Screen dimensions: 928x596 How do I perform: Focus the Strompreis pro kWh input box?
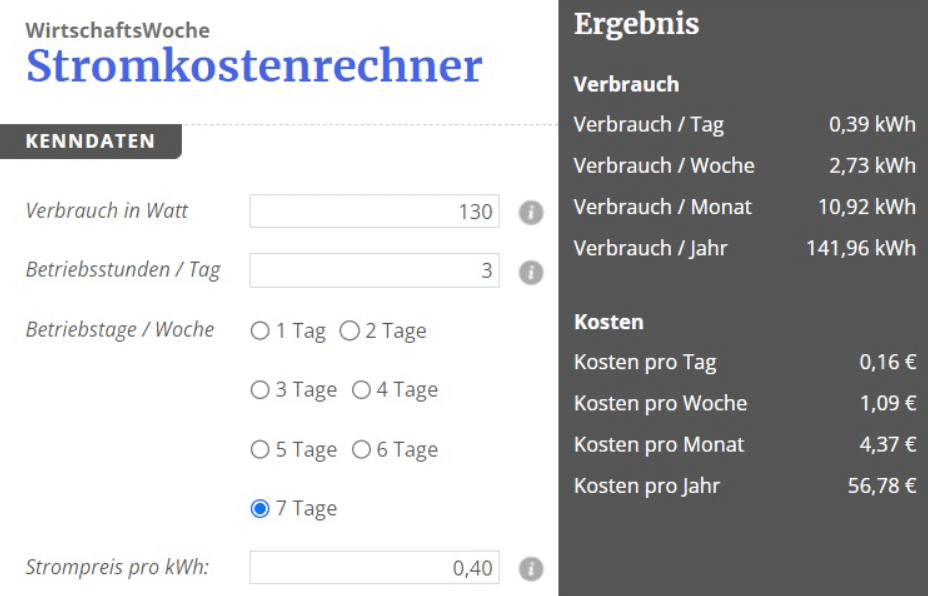click(374, 568)
